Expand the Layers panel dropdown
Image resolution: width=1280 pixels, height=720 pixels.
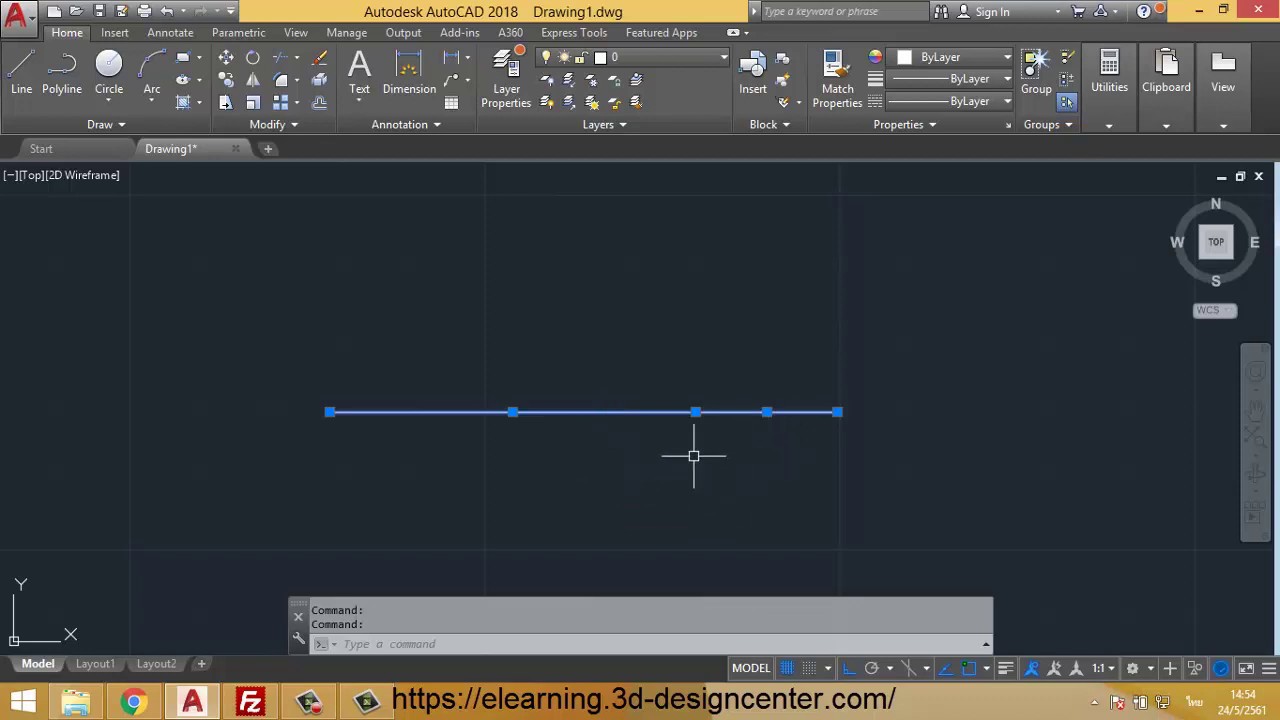(605, 125)
